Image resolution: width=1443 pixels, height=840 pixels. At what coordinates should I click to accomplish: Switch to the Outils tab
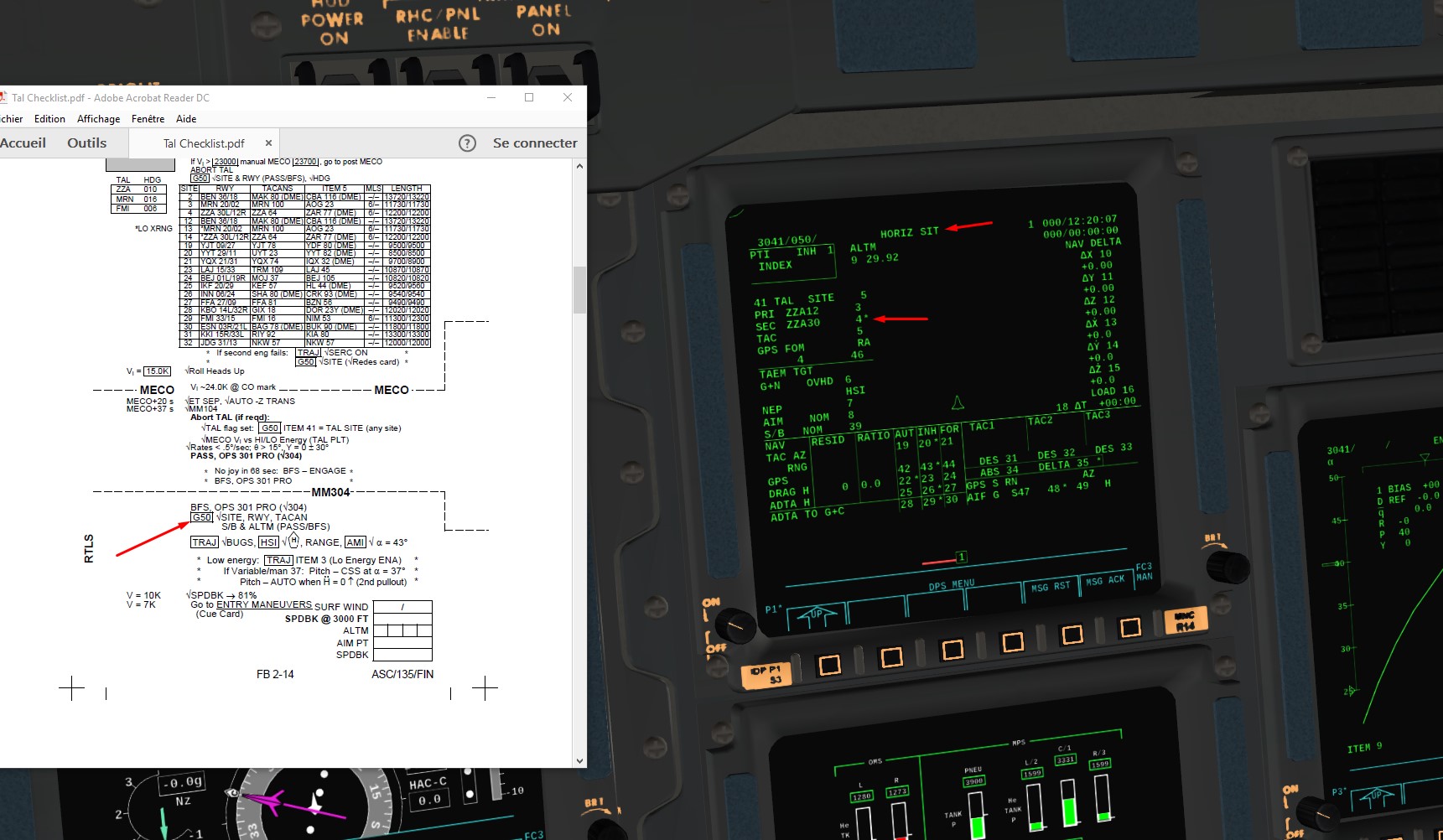pyautogui.click(x=86, y=143)
